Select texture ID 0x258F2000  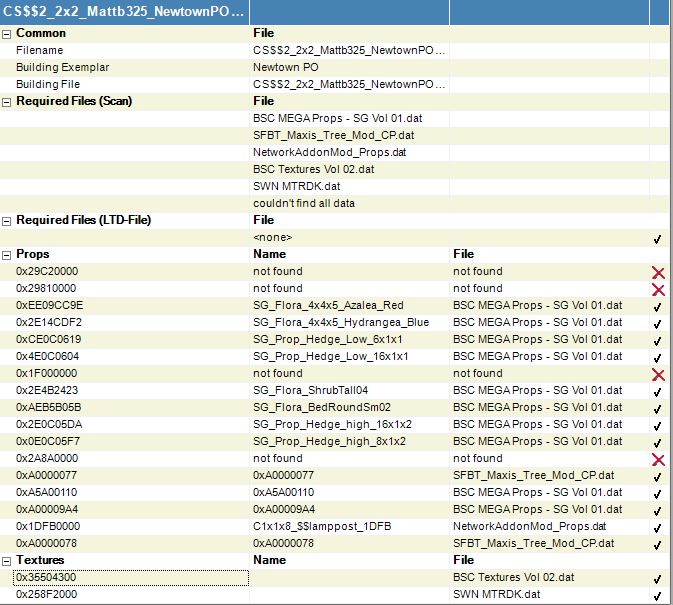click(46, 594)
